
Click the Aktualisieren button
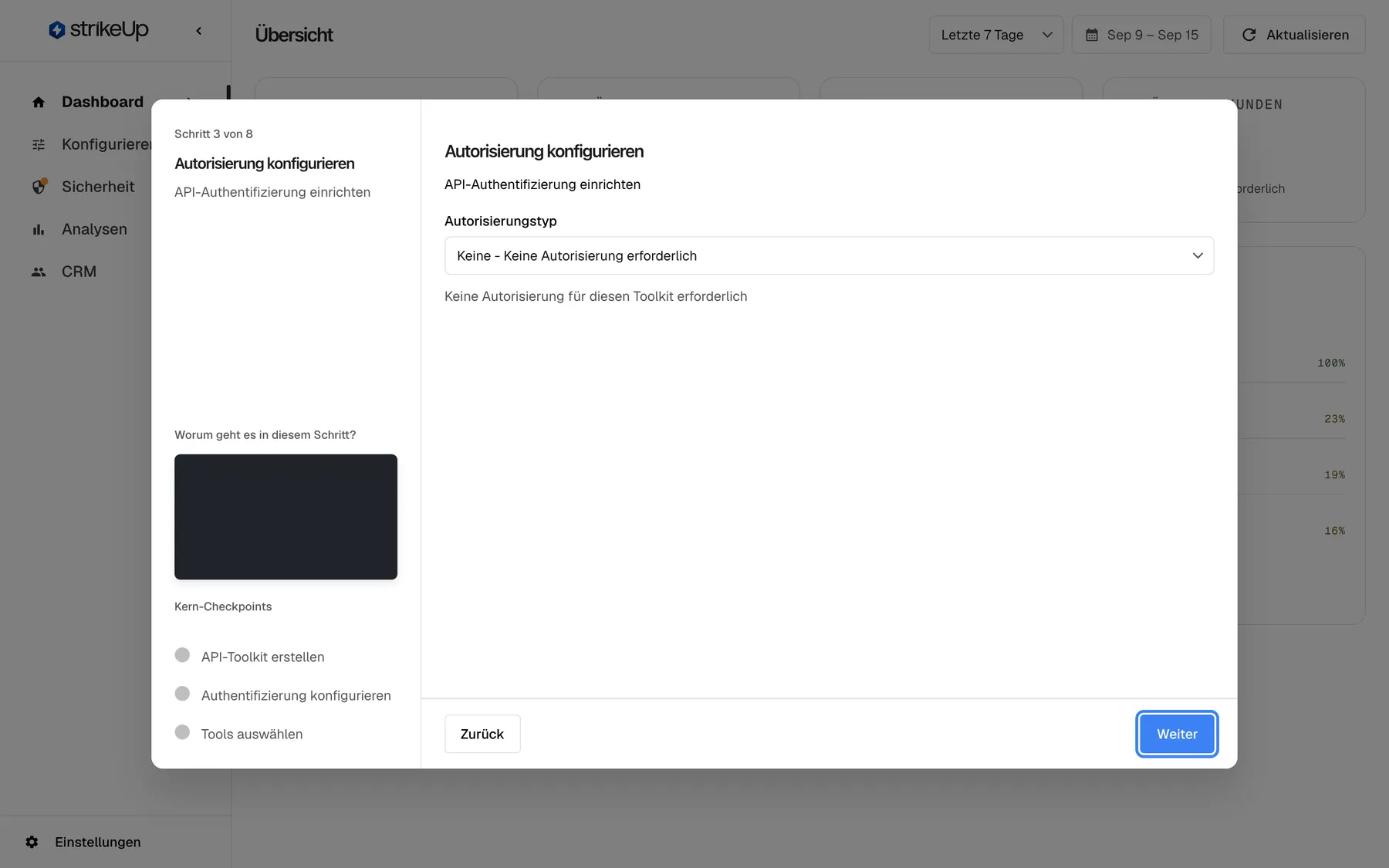[1294, 35]
